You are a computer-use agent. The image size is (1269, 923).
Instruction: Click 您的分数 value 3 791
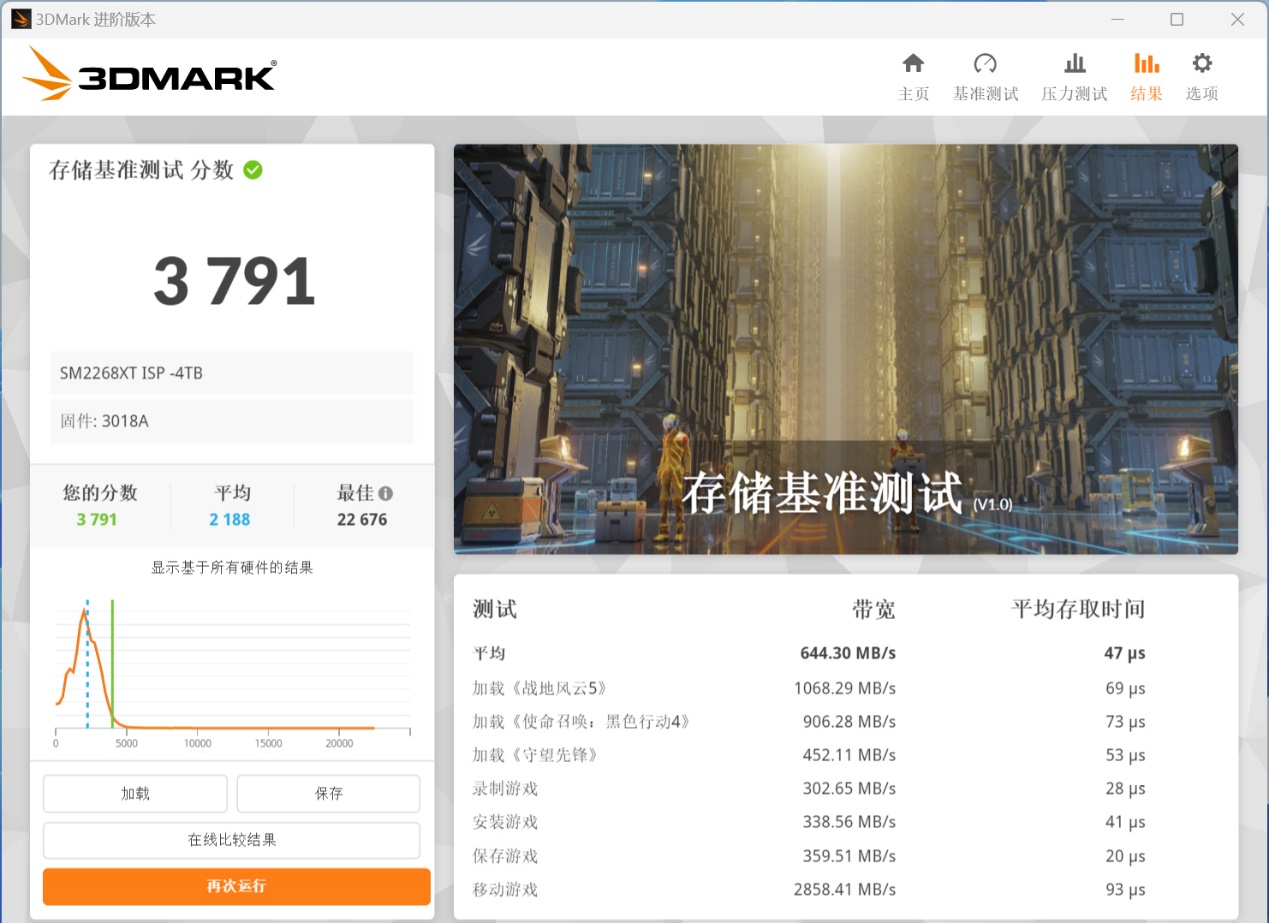97,520
